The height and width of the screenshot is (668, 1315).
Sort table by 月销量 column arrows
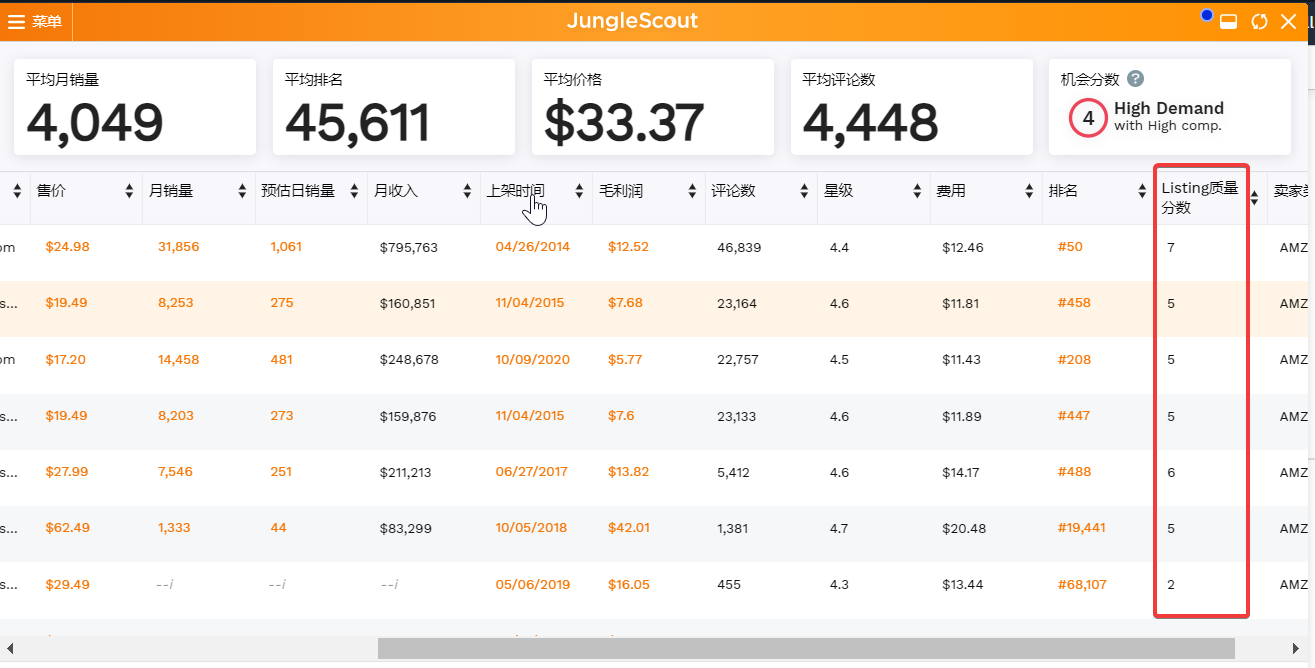pyautogui.click(x=241, y=191)
